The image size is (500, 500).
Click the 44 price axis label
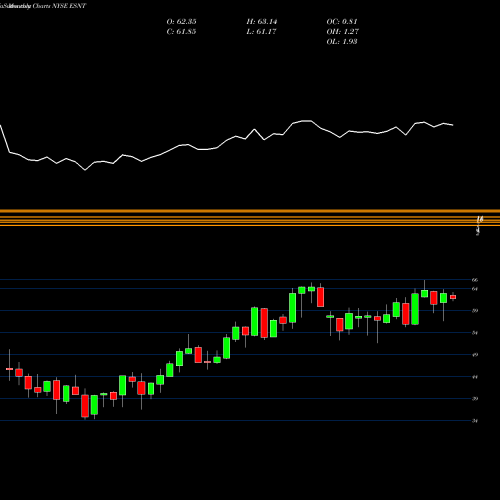pos(475,377)
